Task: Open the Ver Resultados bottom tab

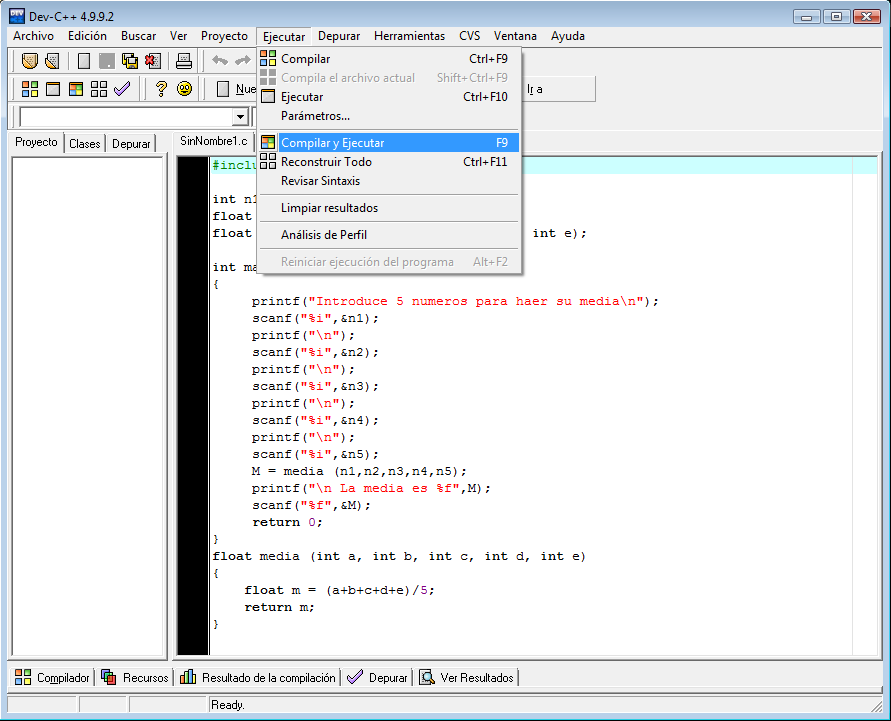Action: (467, 677)
